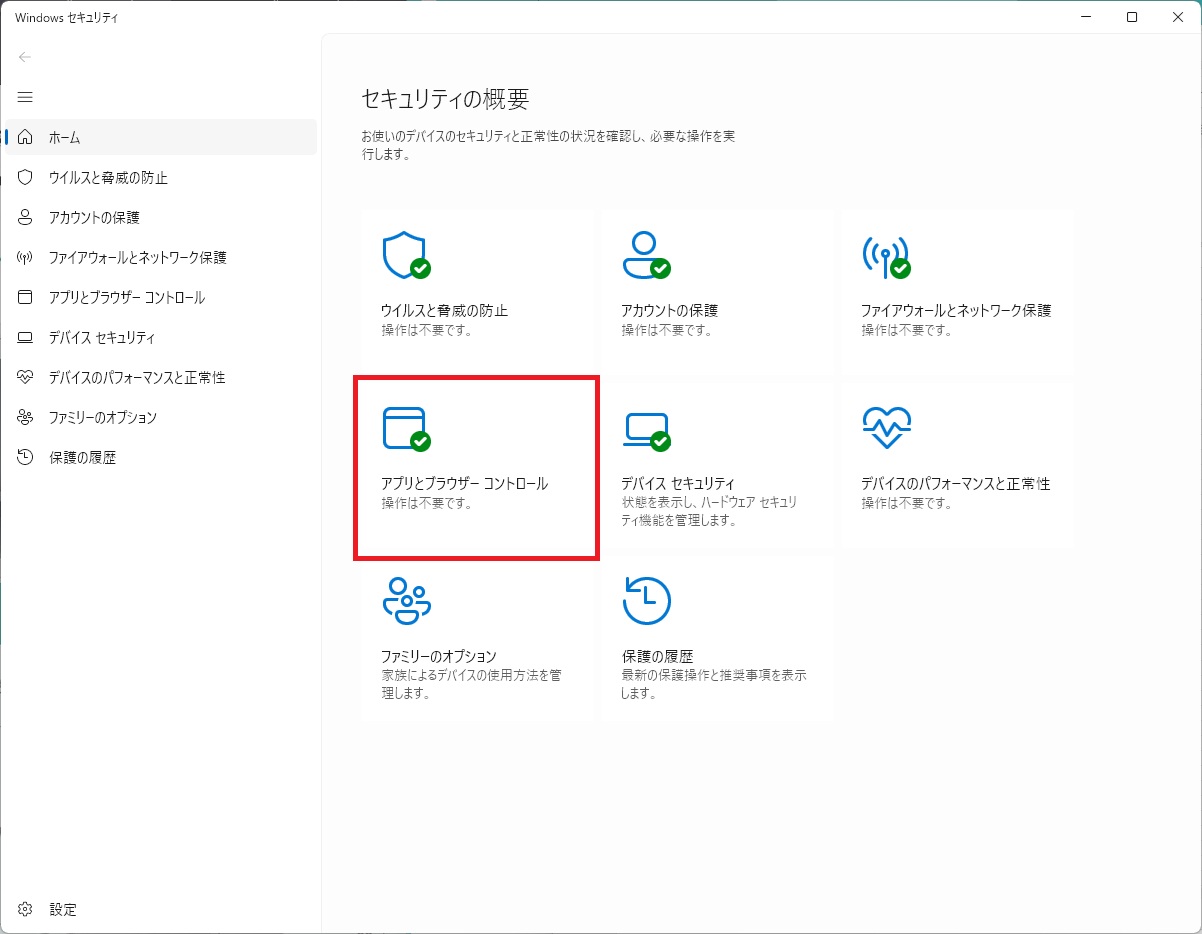This screenshot has width=1202, height=934.
Task: Open ファミリーのオプション from the sidebar
Action: [161, 417]
